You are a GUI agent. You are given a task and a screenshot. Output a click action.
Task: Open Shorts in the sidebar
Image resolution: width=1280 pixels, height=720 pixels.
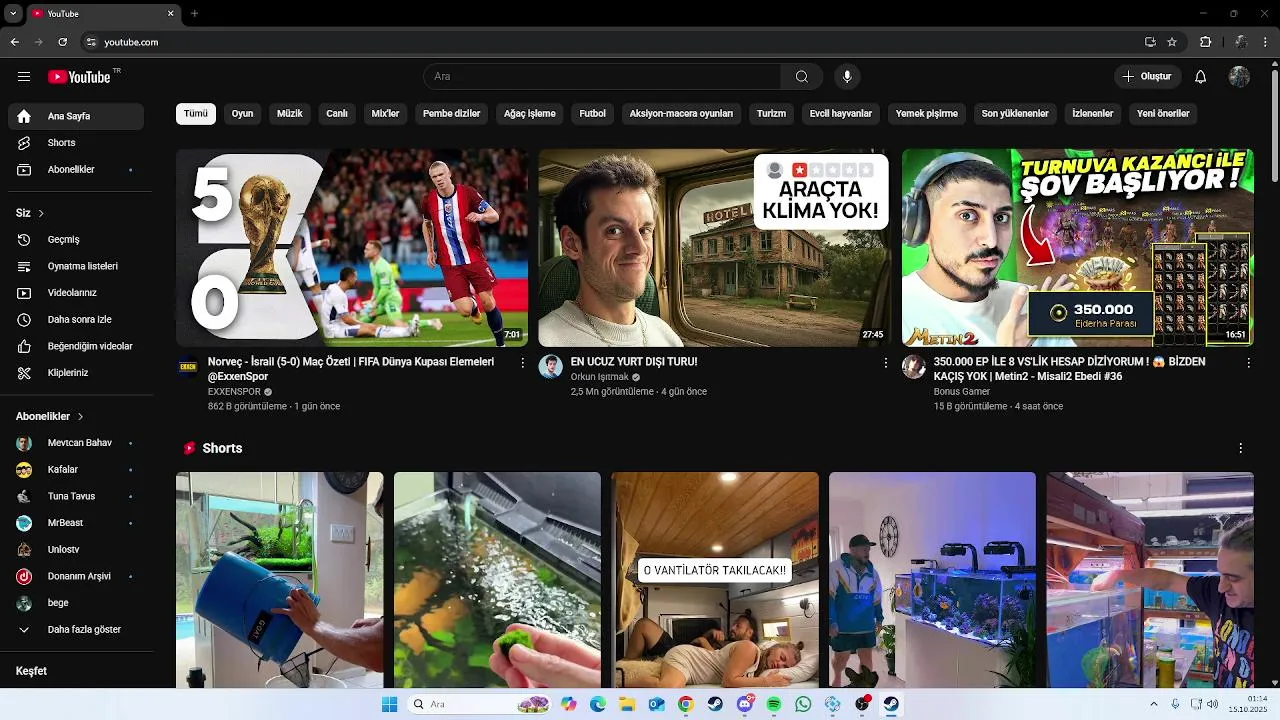pos(76,143)
